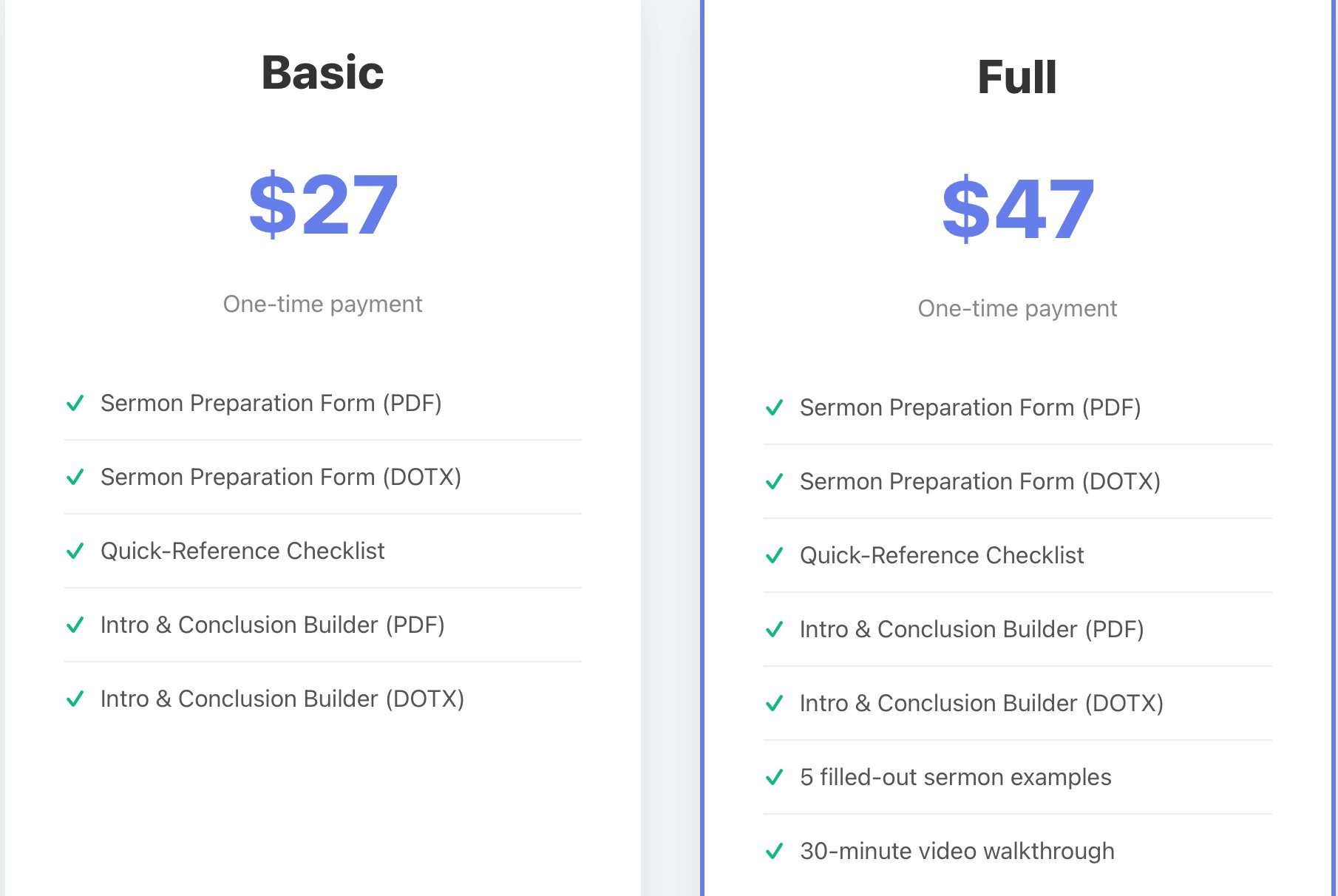Select the Full plan heading
1338x896 pixels.
1016,77
